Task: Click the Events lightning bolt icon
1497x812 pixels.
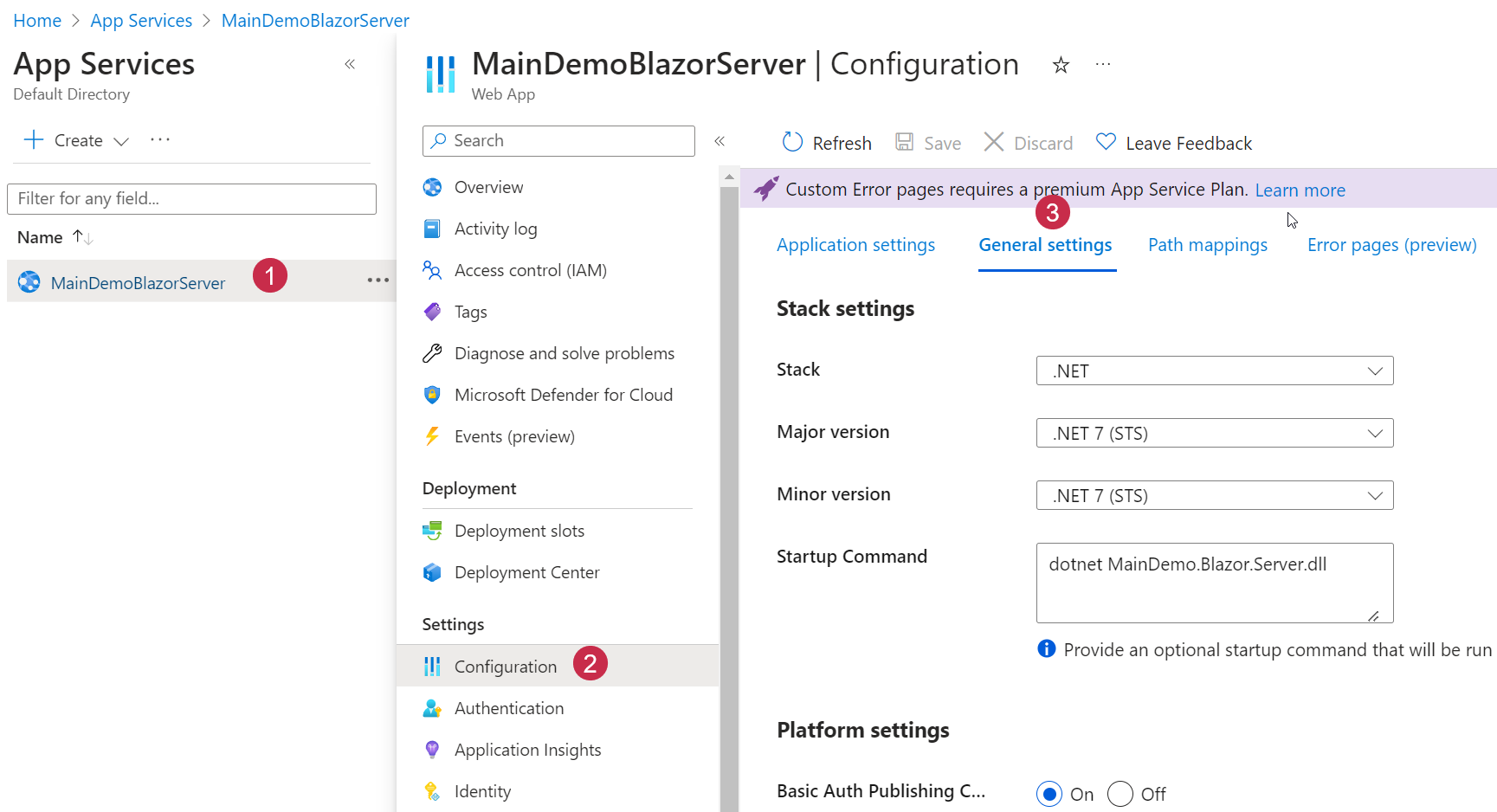Action: click(x=432, y=436)
